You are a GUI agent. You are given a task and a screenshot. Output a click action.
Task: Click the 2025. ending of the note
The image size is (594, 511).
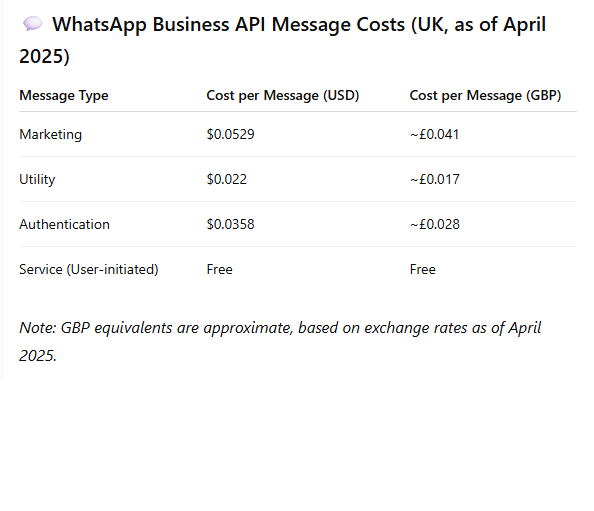pos(38,356)
